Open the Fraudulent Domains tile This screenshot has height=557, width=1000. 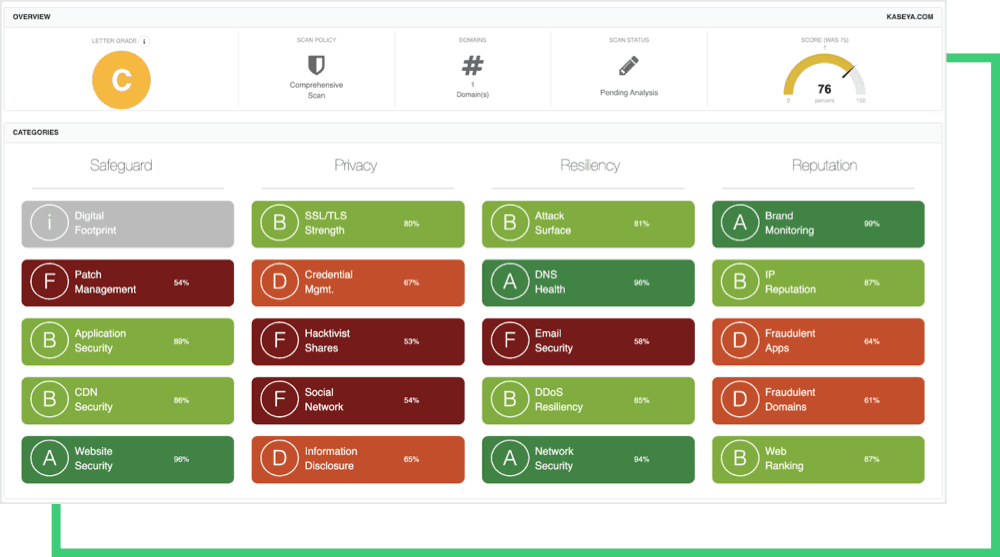[818, 400]
